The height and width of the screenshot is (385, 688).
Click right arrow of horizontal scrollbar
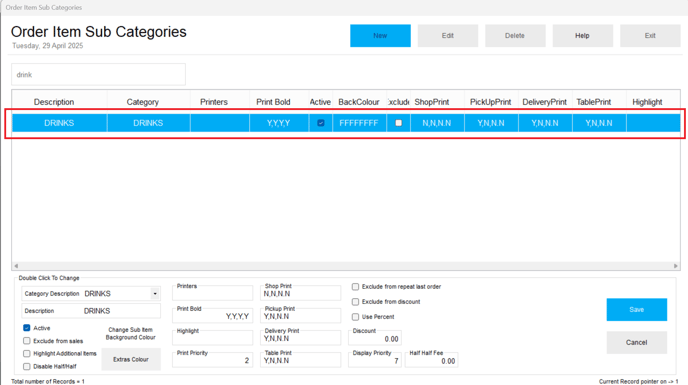tap(676, 266)
